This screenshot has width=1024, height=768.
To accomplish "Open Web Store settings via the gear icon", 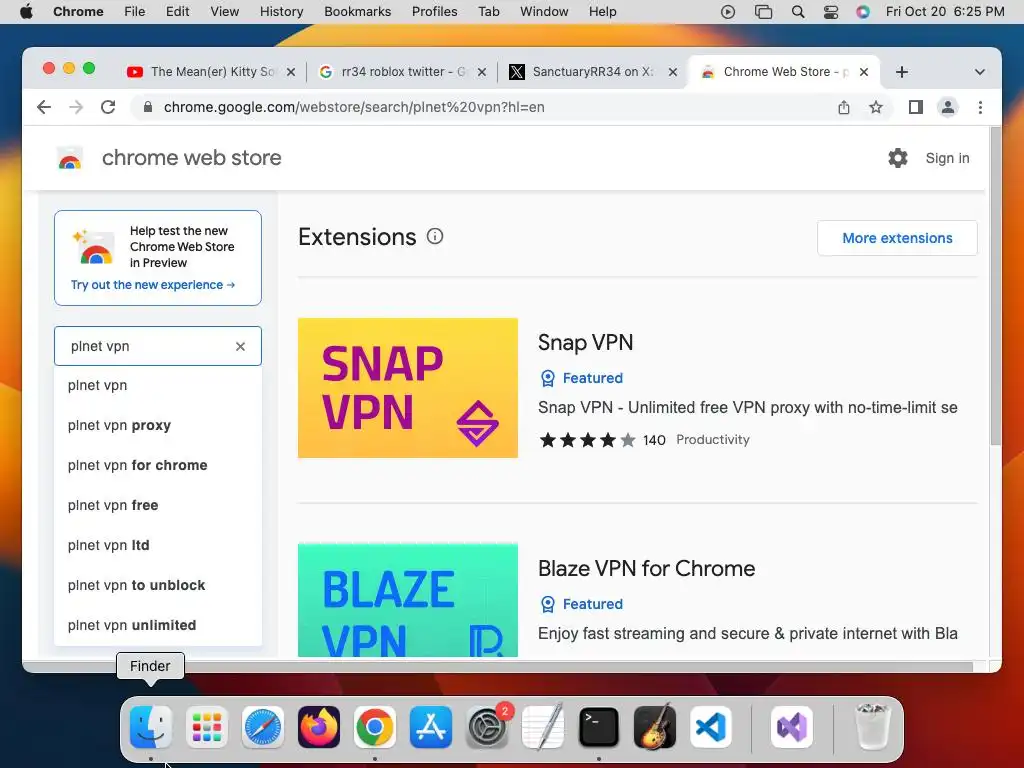I will 898,158.
